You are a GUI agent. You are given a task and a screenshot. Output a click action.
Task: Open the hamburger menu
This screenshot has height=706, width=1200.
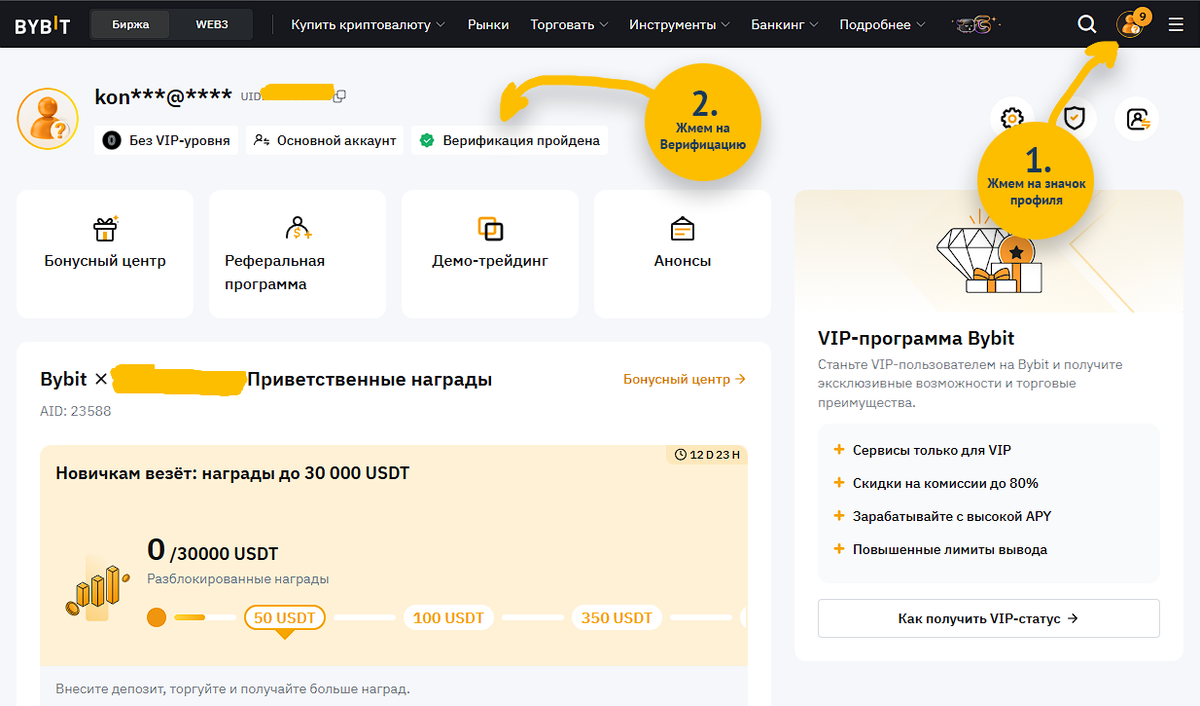tap(1176, 23)
